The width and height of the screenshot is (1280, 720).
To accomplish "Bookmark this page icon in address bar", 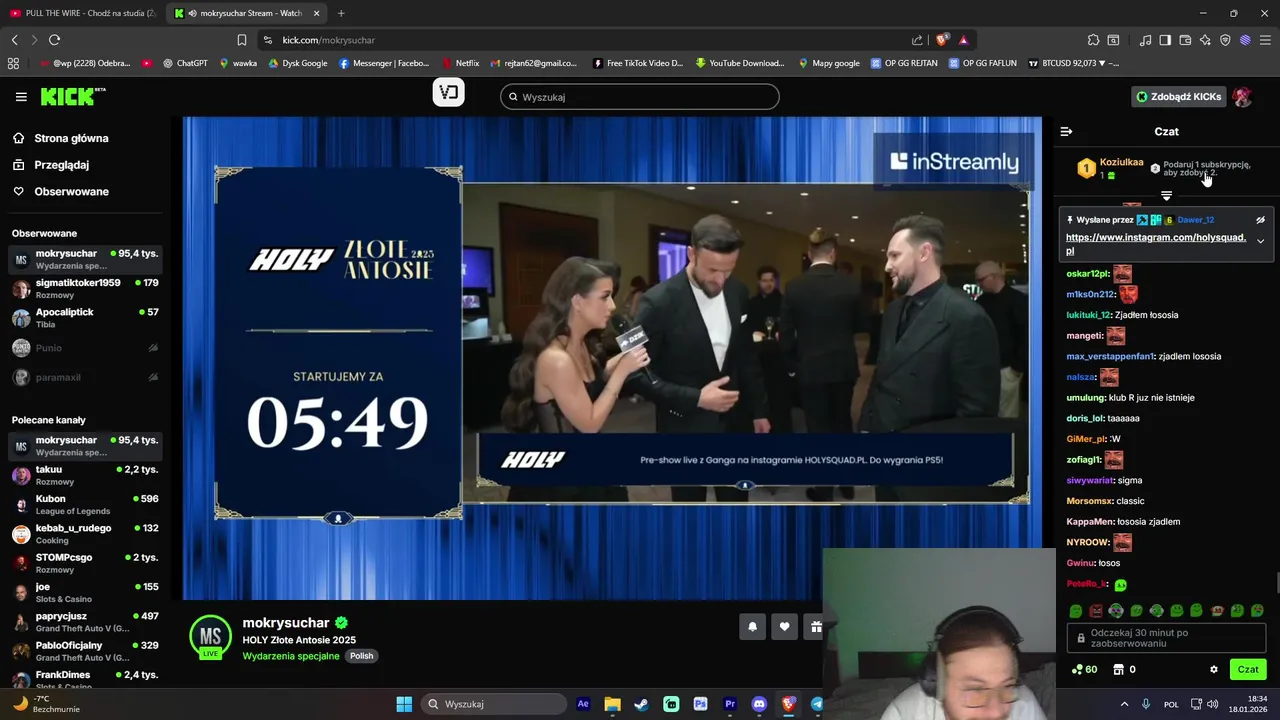I will [242, 40].
